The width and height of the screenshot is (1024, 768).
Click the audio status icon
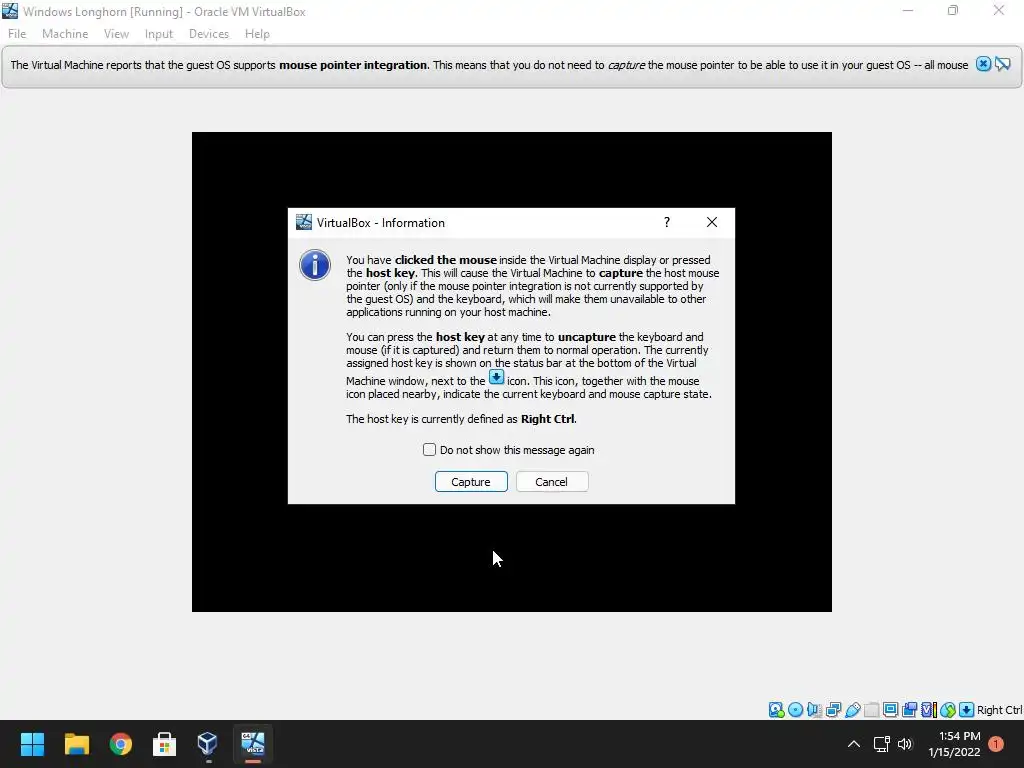click(x=814, y=710)
